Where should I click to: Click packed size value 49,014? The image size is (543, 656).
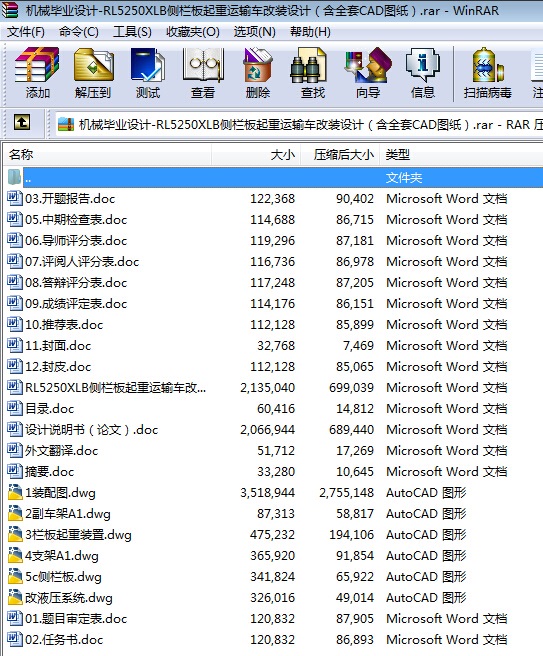click(x=354, y=598)
